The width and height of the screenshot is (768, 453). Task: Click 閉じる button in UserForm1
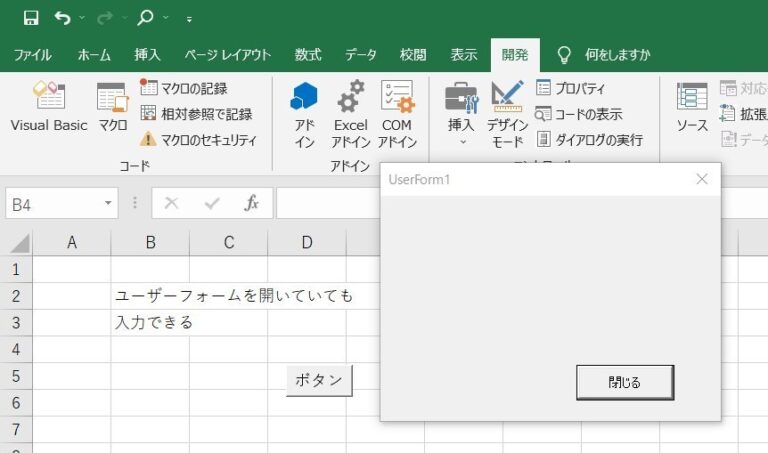pyautogui.click(x=625, y=382)
